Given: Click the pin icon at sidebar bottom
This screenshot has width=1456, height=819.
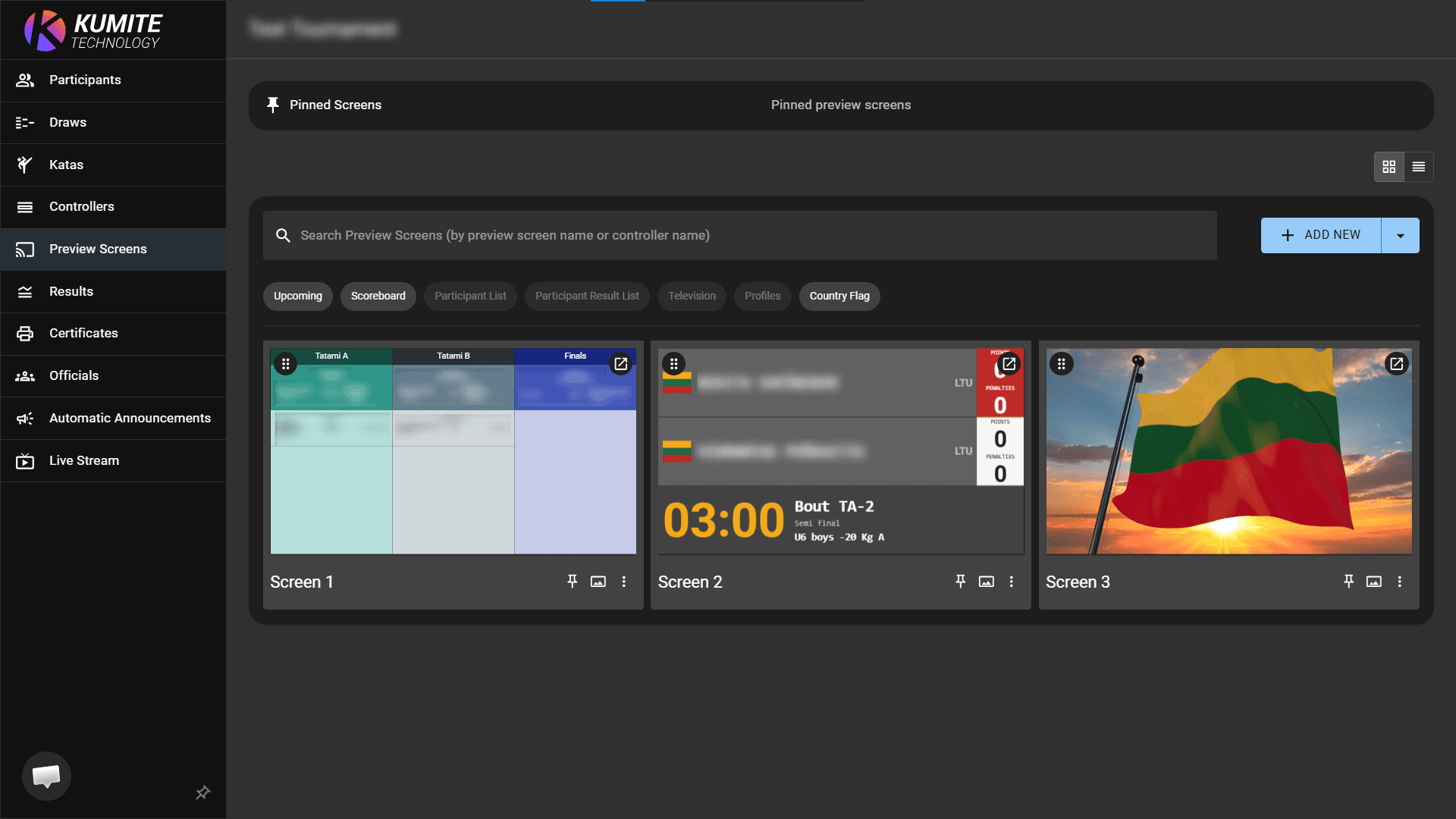Looking at the screenshot, I should pos(202,792).
